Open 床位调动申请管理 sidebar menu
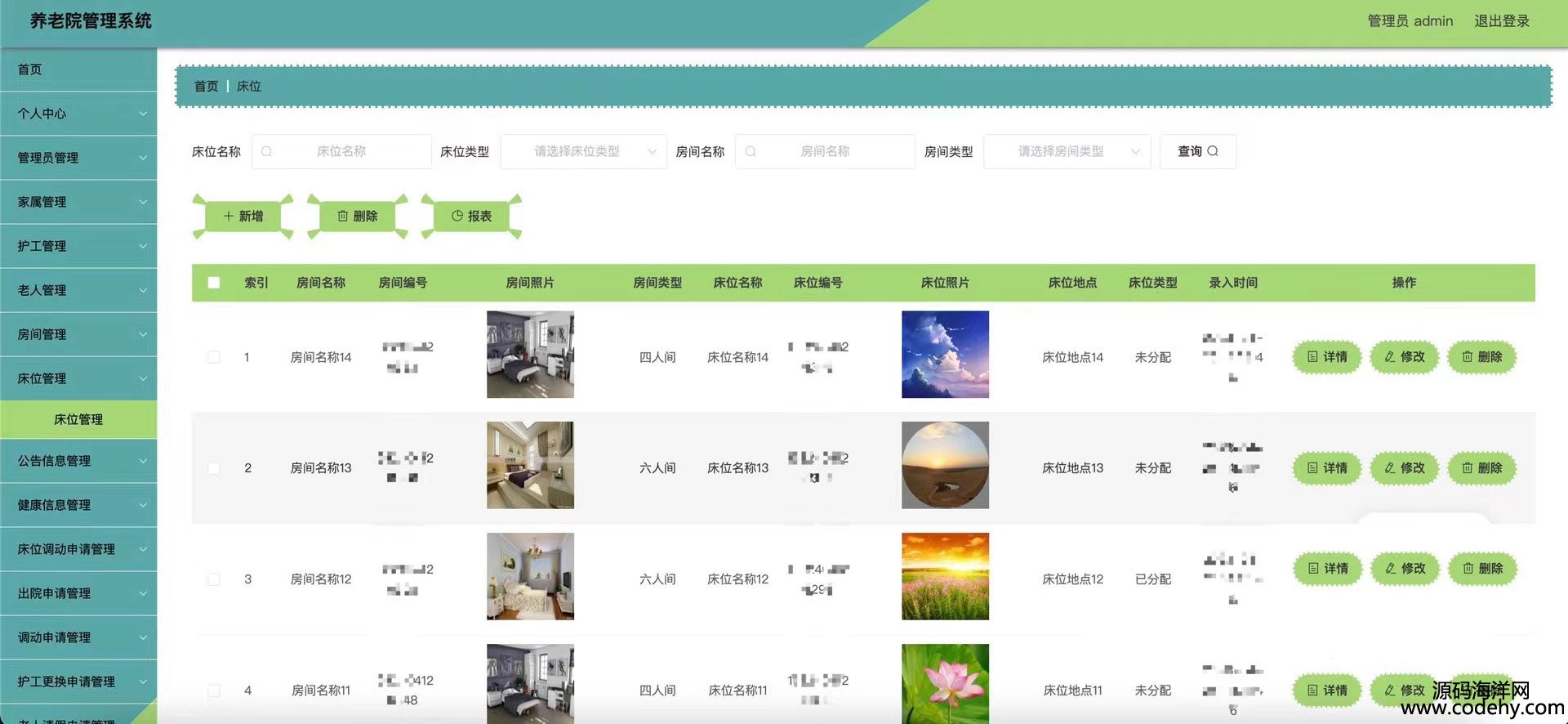1568x724 pixels. (x=78, y=549)
